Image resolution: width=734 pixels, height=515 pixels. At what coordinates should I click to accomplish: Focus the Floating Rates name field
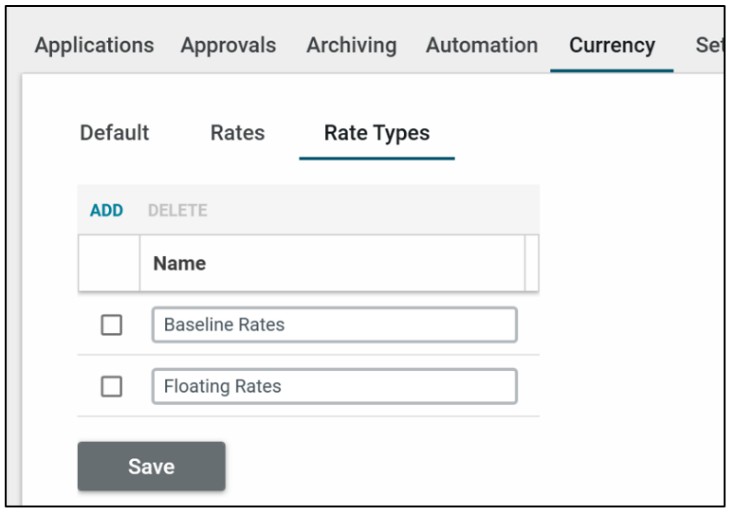(x=334, y=387)
